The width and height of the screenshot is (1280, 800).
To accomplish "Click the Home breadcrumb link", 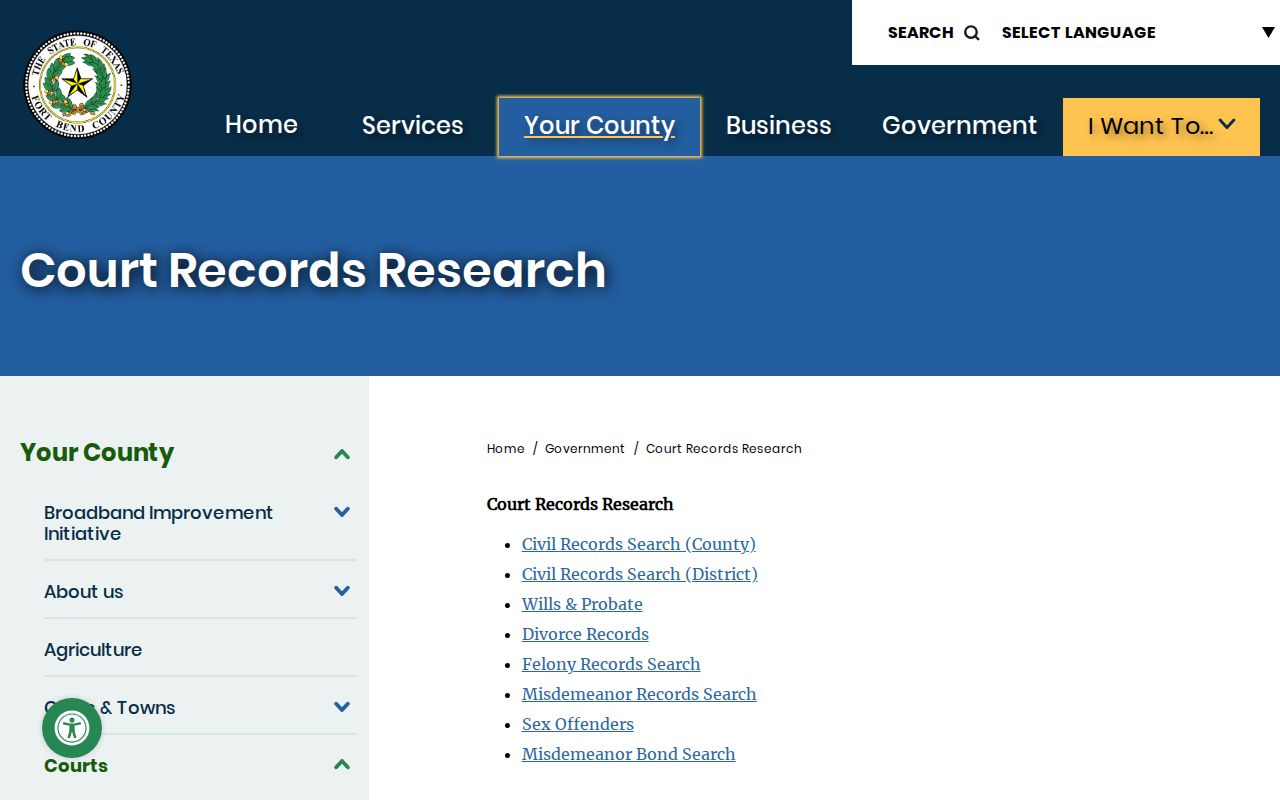I will pos(505,449).
